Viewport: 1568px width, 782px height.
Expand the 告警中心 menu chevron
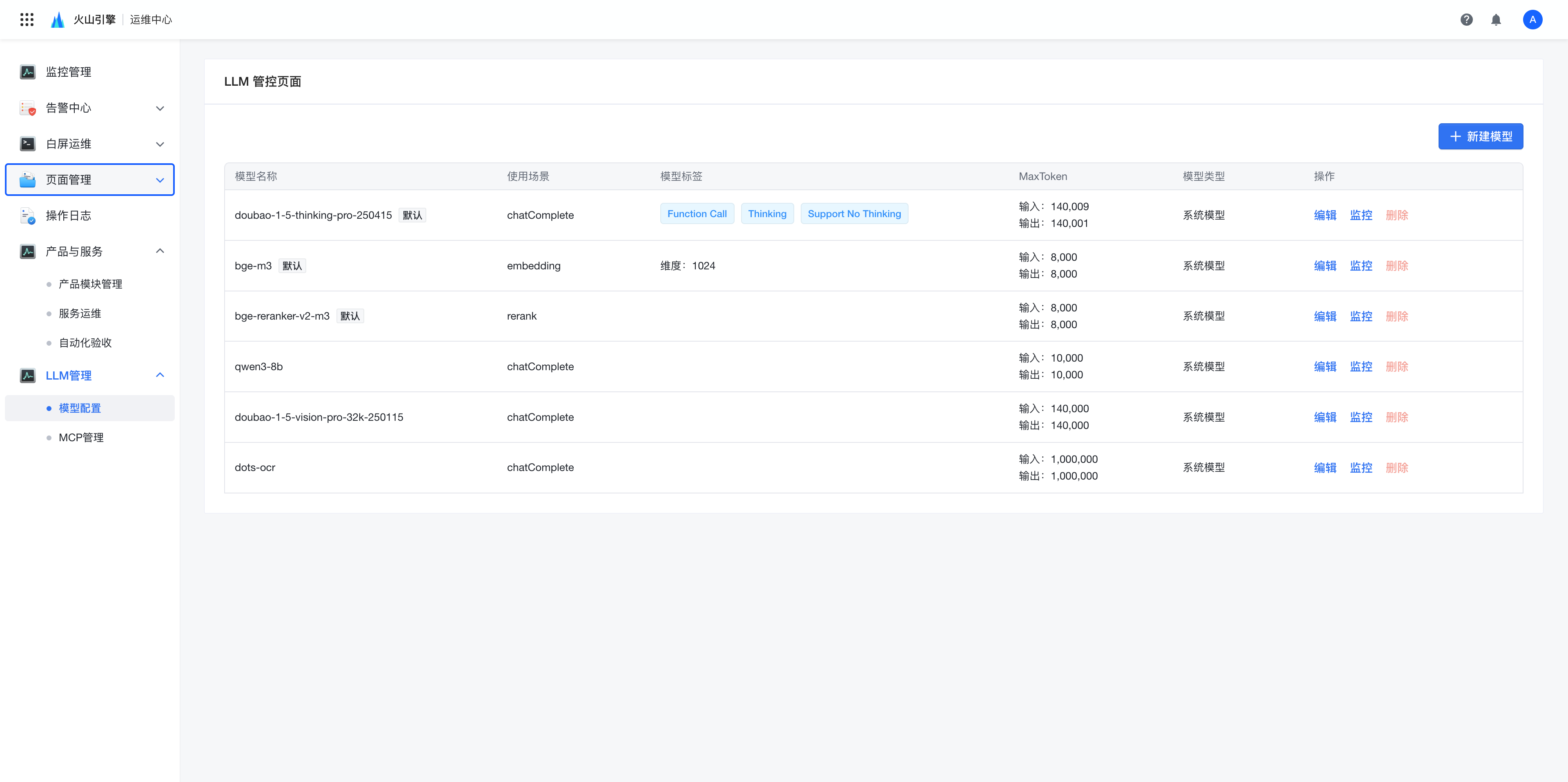click(160, 108)
